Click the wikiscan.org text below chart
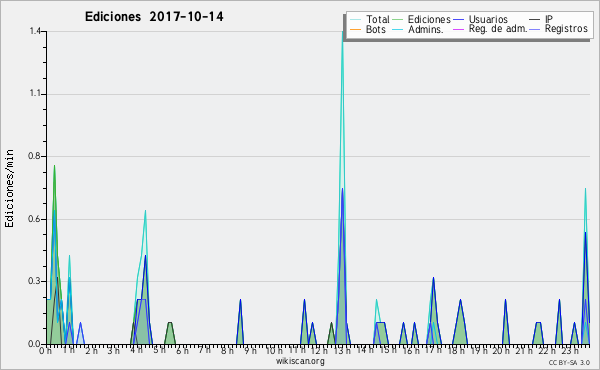 point(300,361)
